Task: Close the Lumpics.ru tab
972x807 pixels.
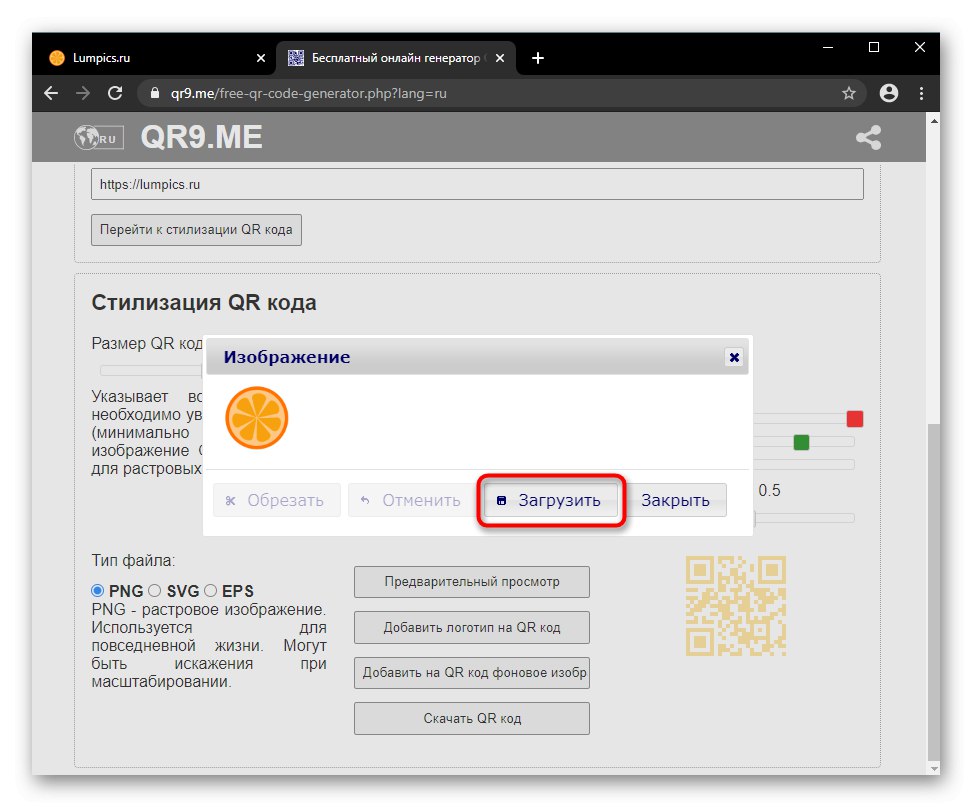Action: pos(261,58)
